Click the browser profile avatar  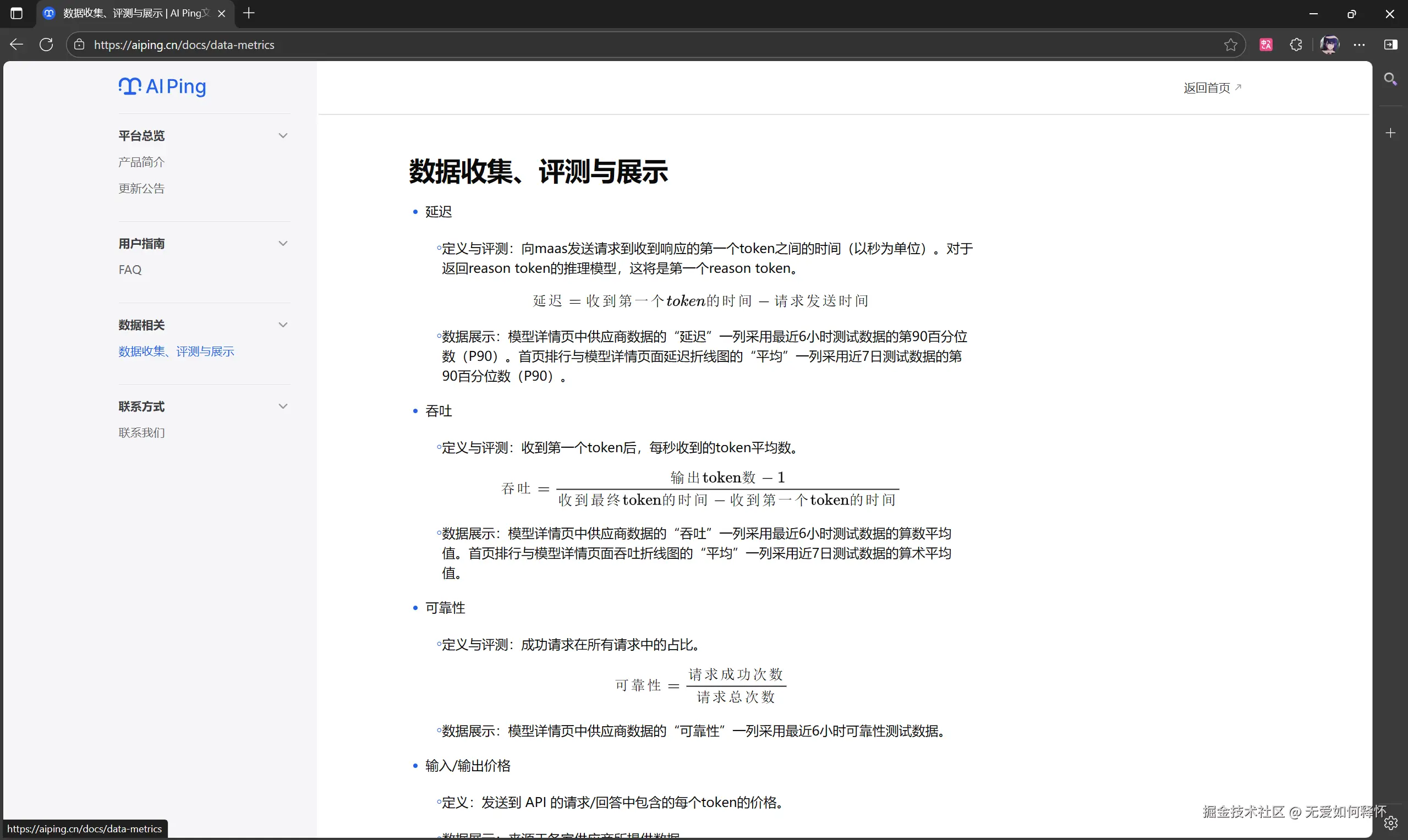1329,45
